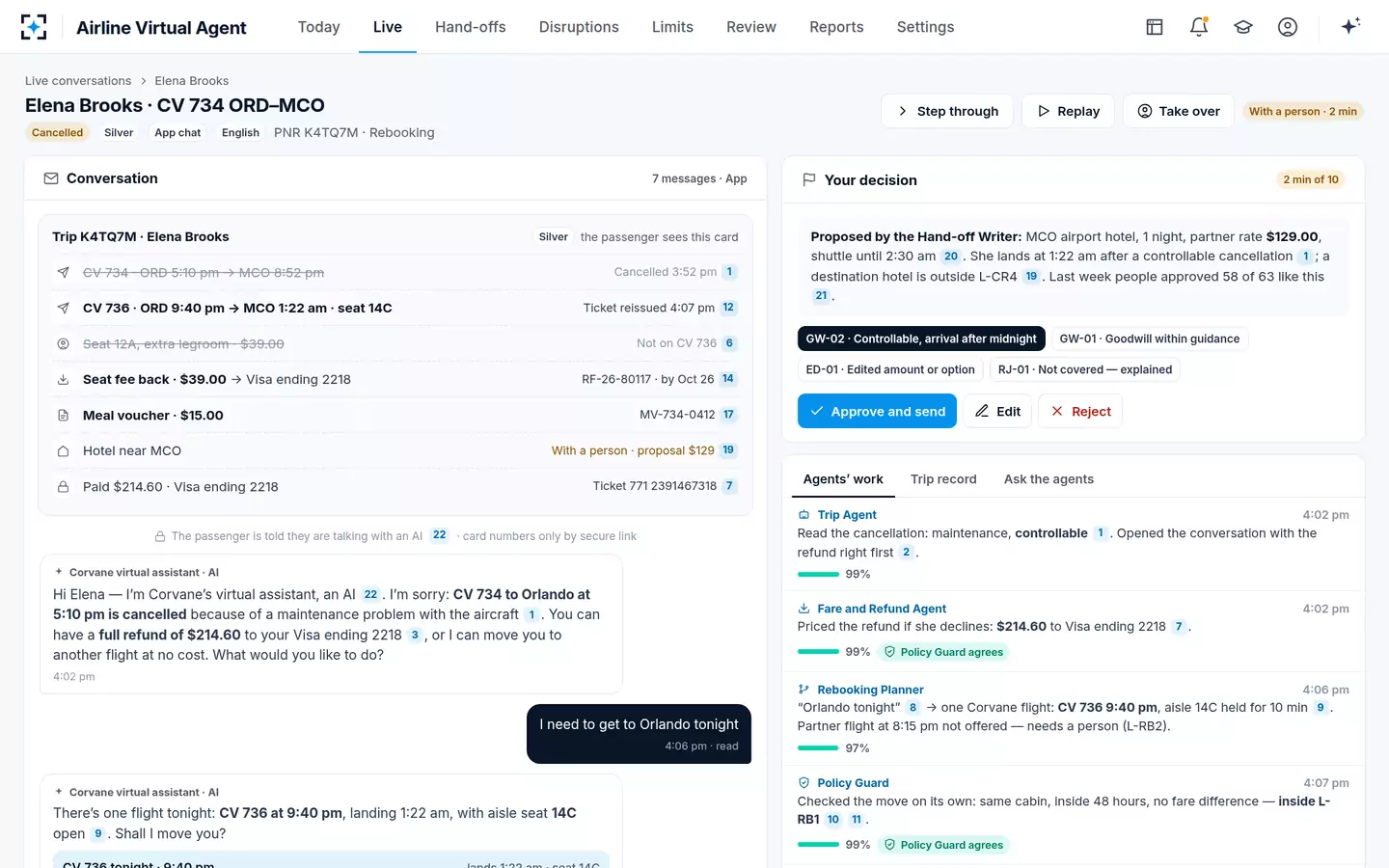1389x868 pixels.
Task: Click the Policy Guard shield icon
Action: point(803,783)
